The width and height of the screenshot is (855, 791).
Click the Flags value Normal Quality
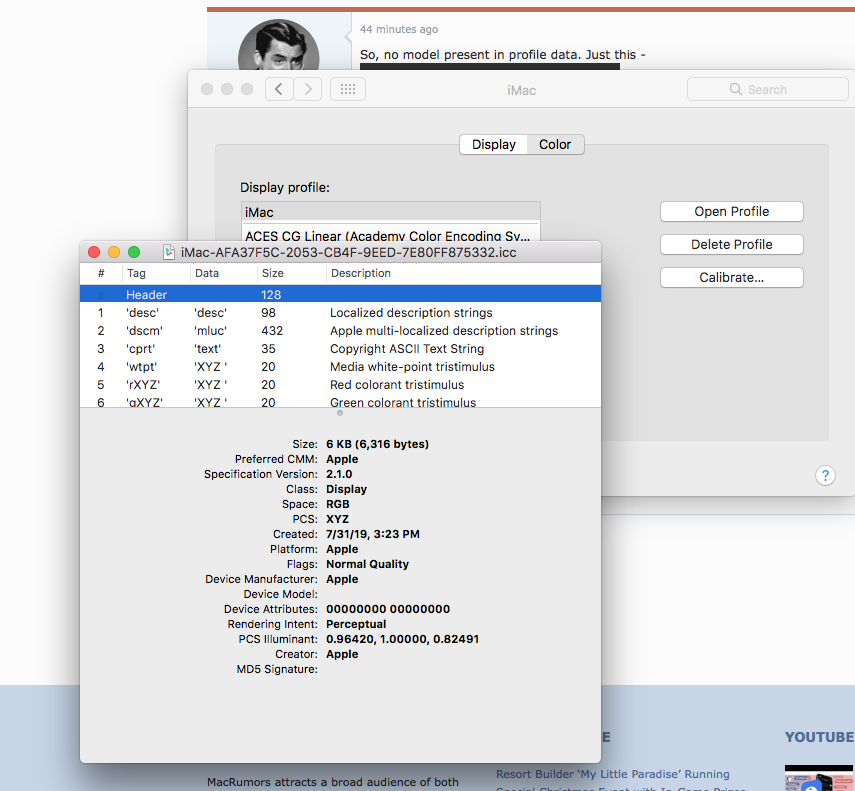368,564
